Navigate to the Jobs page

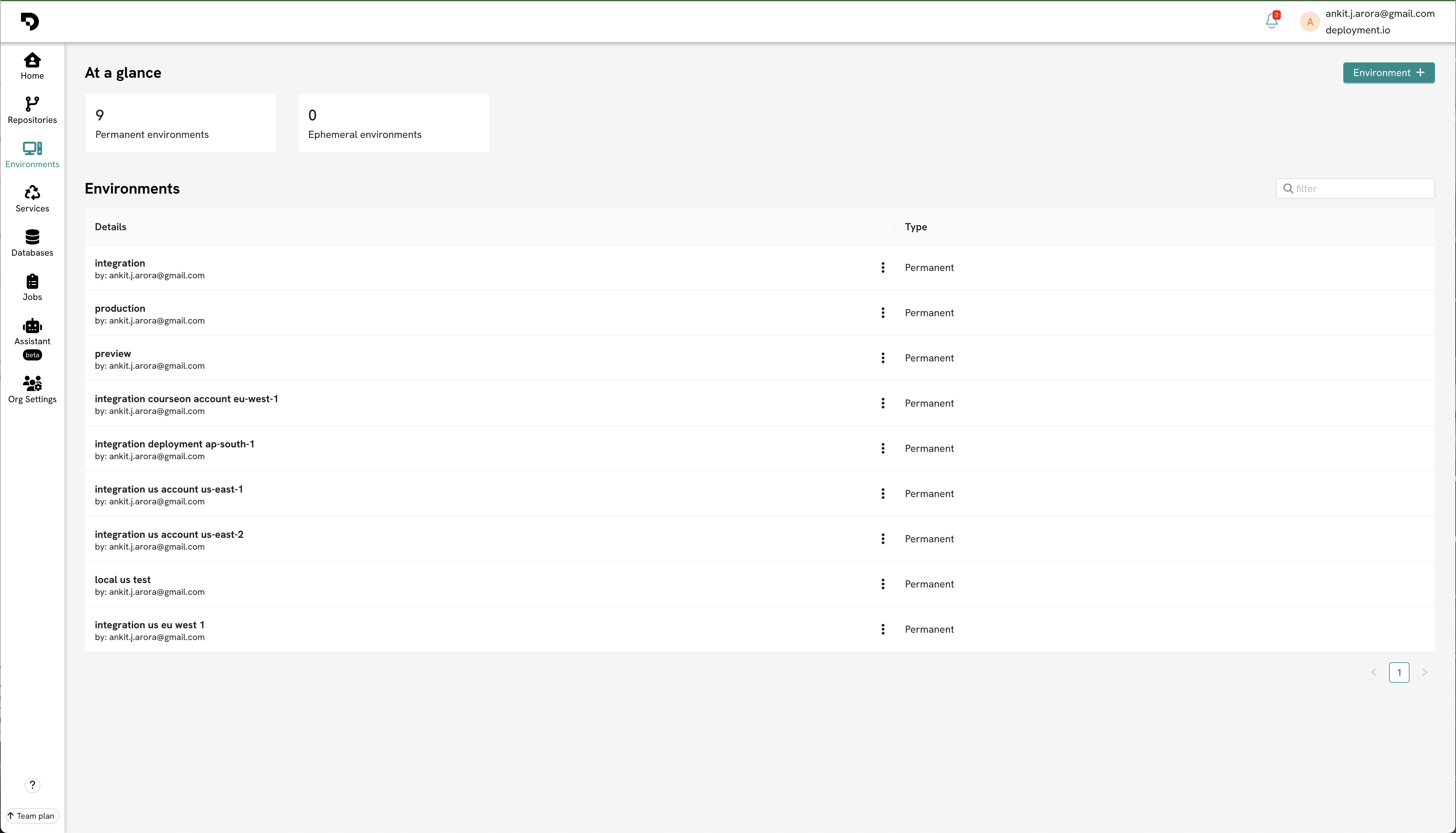click(32, 287)
